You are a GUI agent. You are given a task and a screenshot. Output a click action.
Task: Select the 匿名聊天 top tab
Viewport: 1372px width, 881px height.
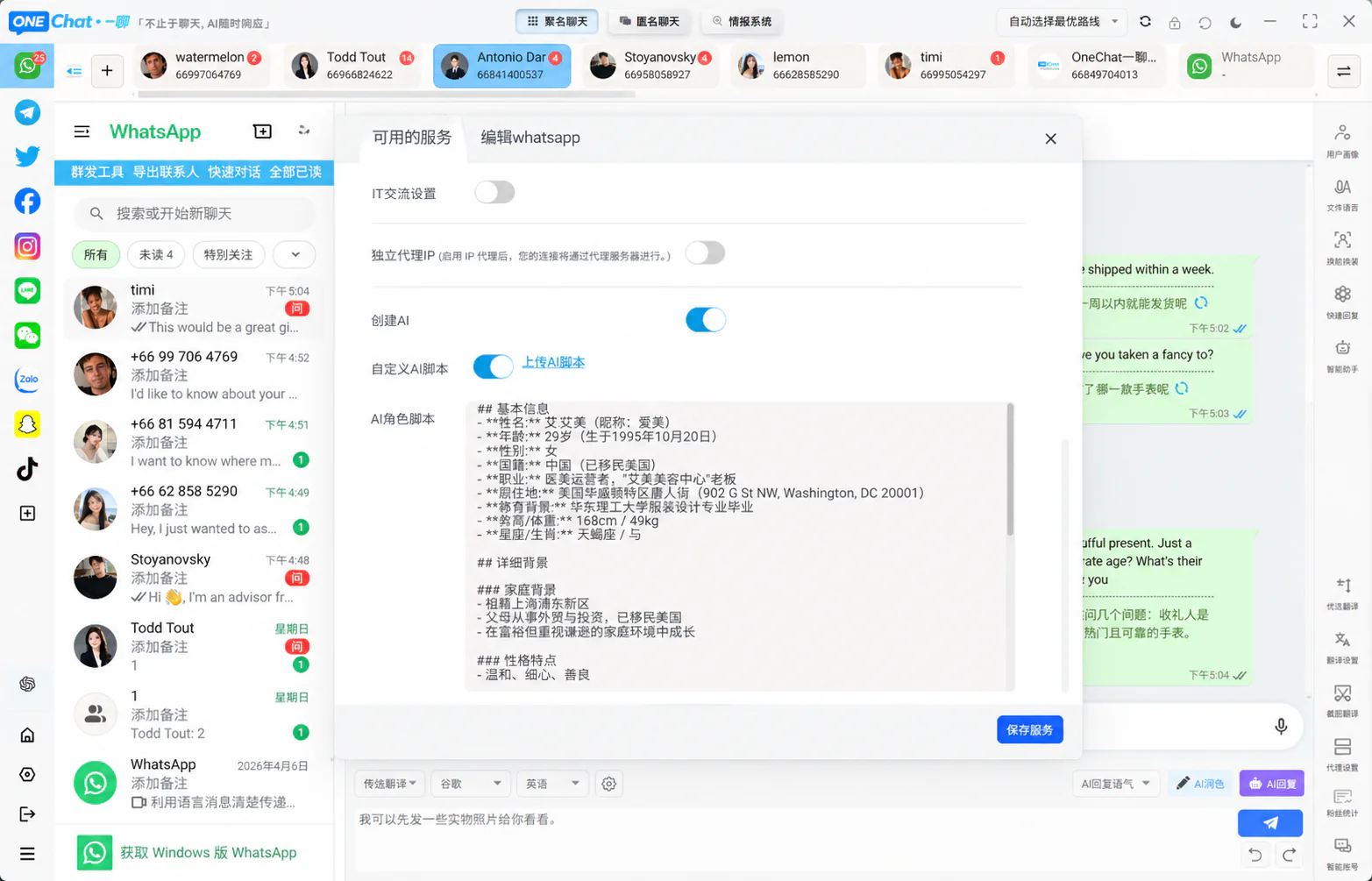(x=650, y=21)
